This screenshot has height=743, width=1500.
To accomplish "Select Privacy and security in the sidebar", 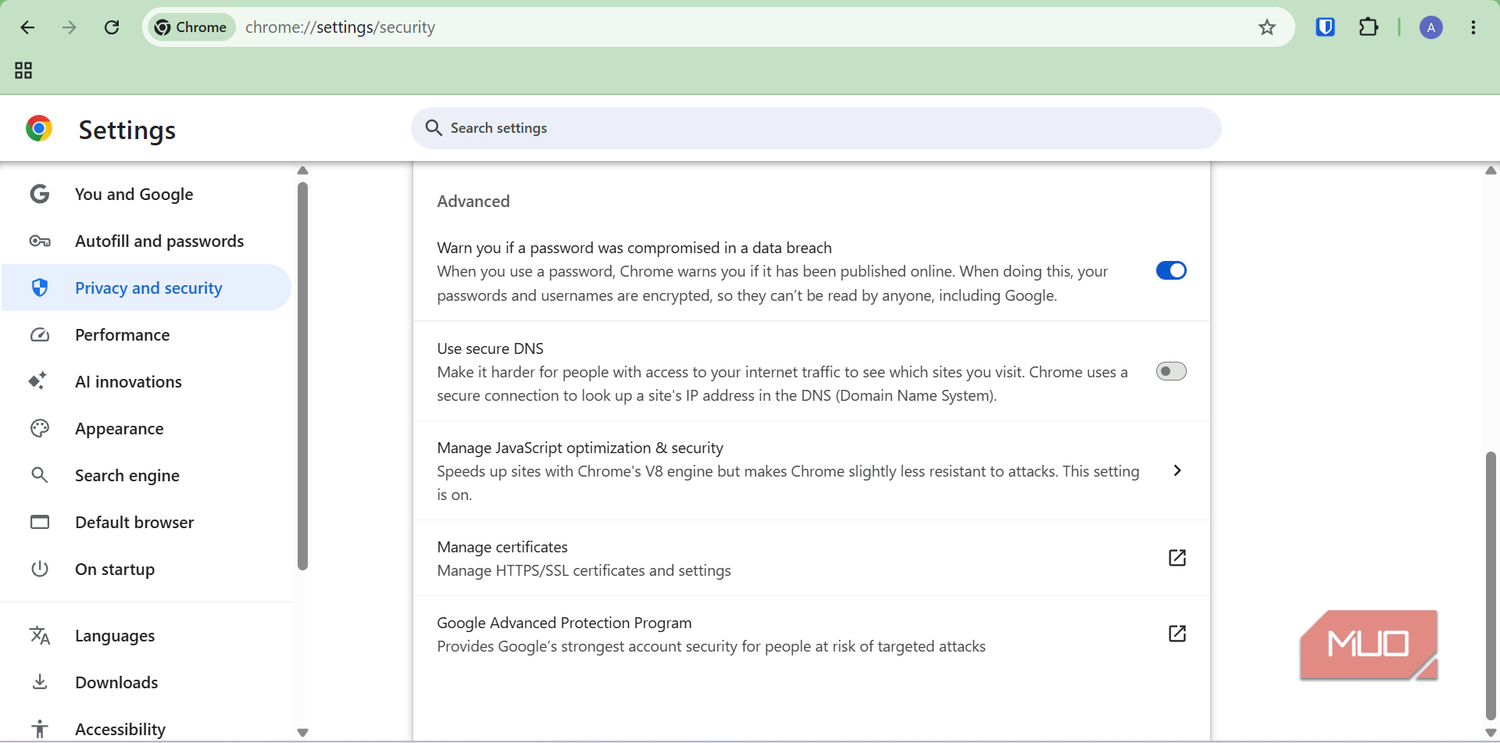I will (147, 288).
